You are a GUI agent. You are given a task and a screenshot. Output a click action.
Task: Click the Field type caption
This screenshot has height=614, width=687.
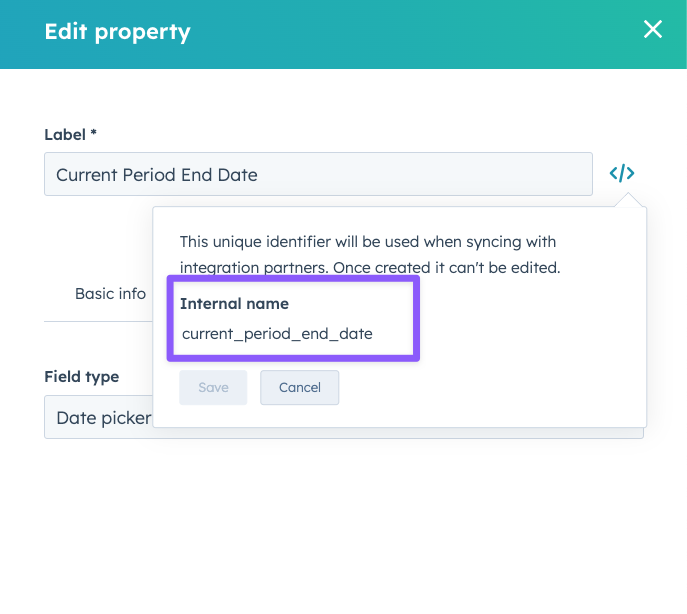tap(81, 377)
